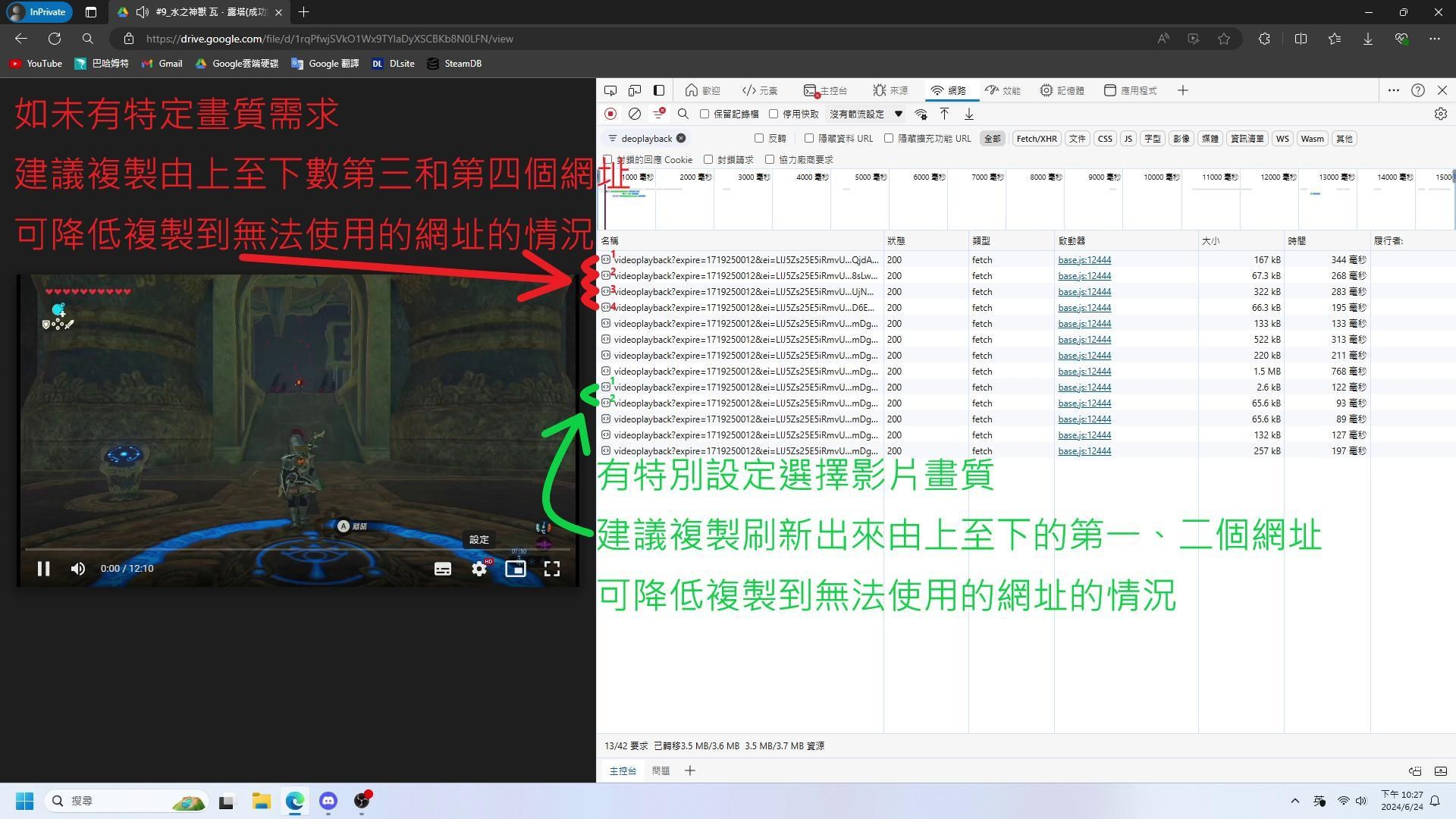Enable 保留記錄檔 checkbox
1456x819 pixels.
pyautogui.click(x=704, y=114)
